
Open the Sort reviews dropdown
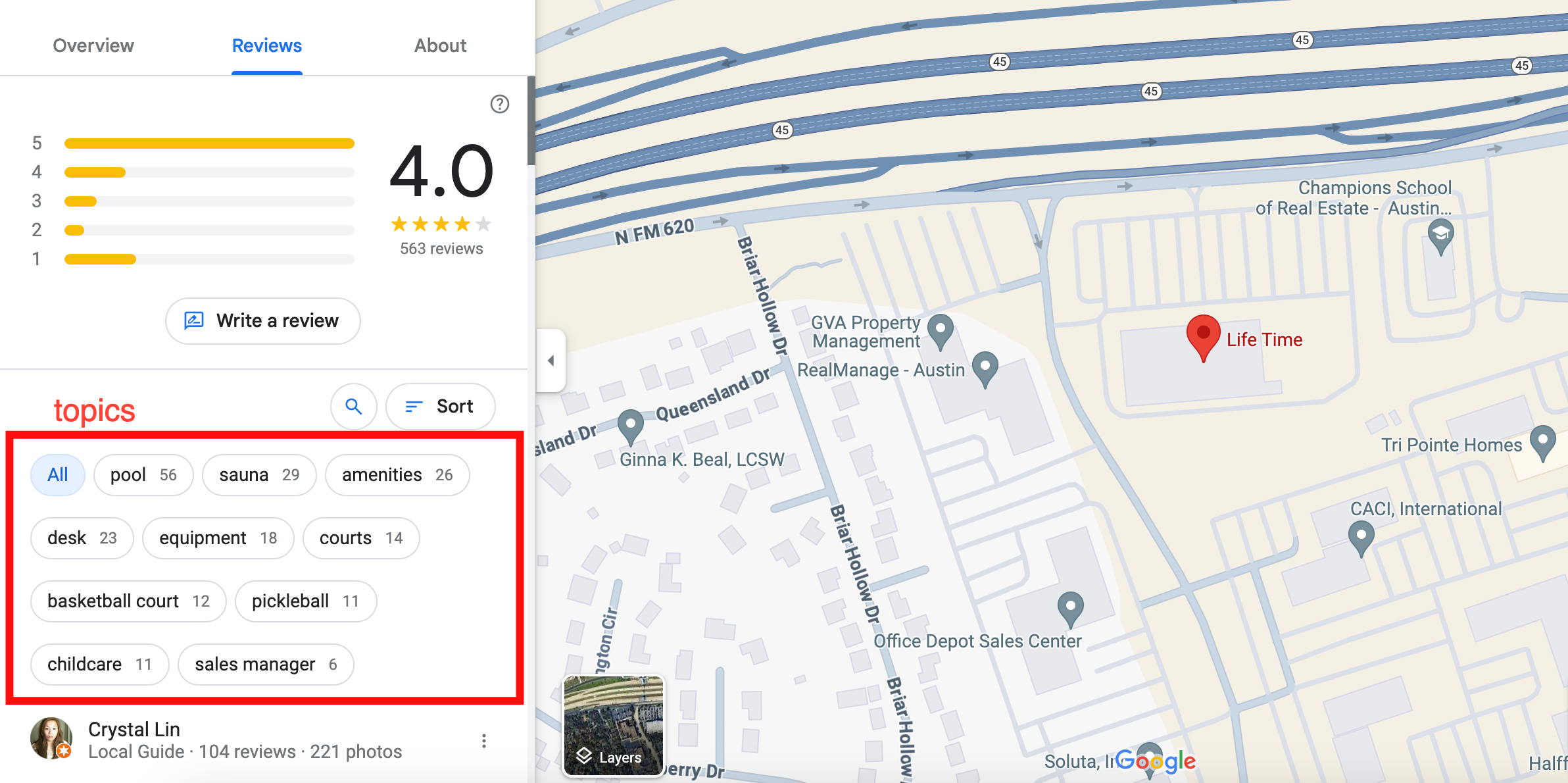point(440,407)
